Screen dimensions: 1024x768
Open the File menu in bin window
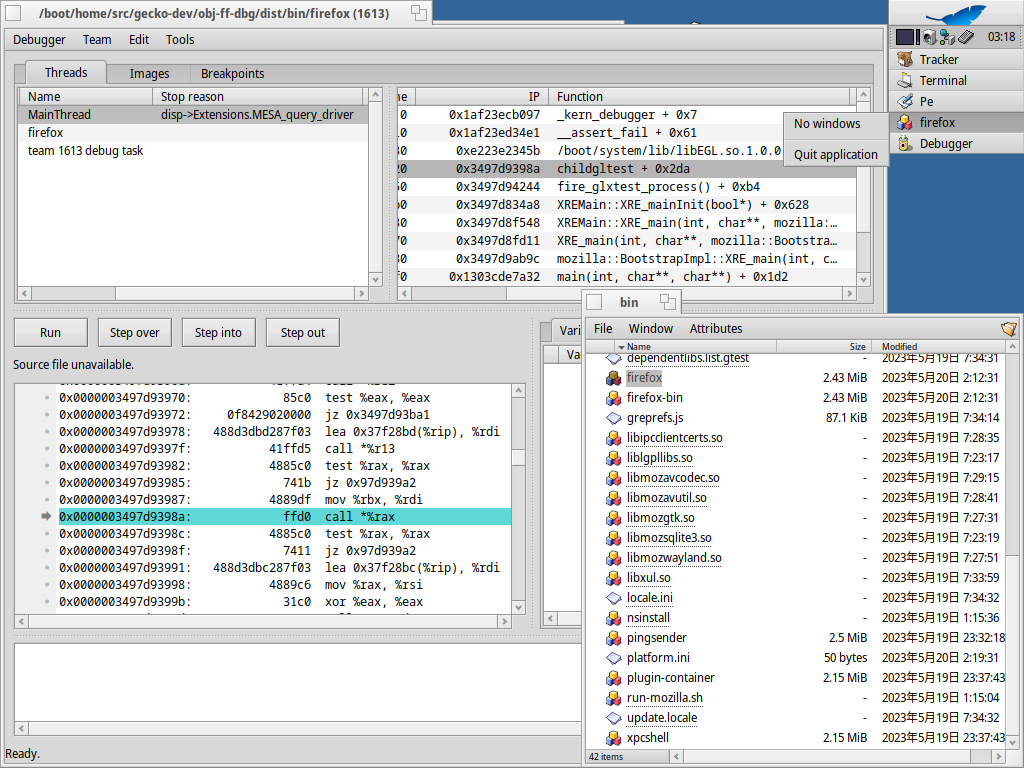tap(603, 328)
